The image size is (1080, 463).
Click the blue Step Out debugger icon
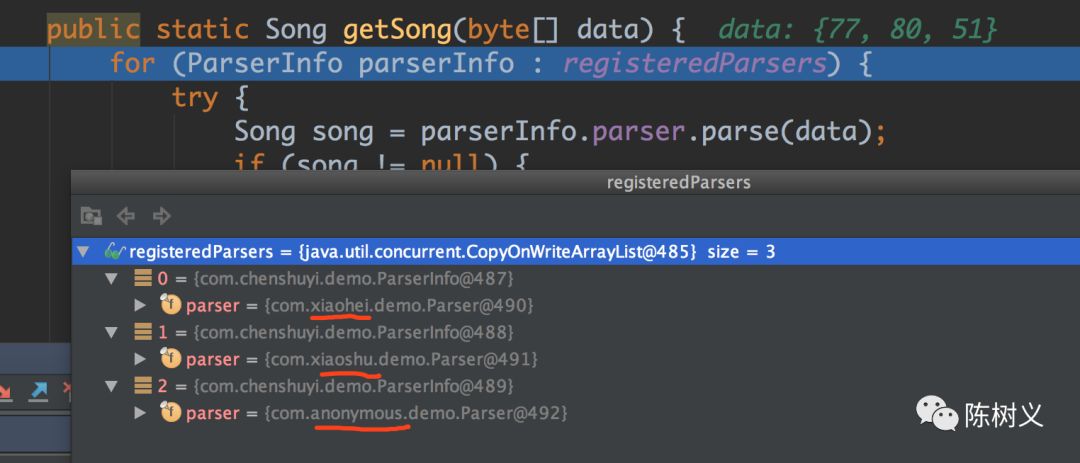coord(38,391)
